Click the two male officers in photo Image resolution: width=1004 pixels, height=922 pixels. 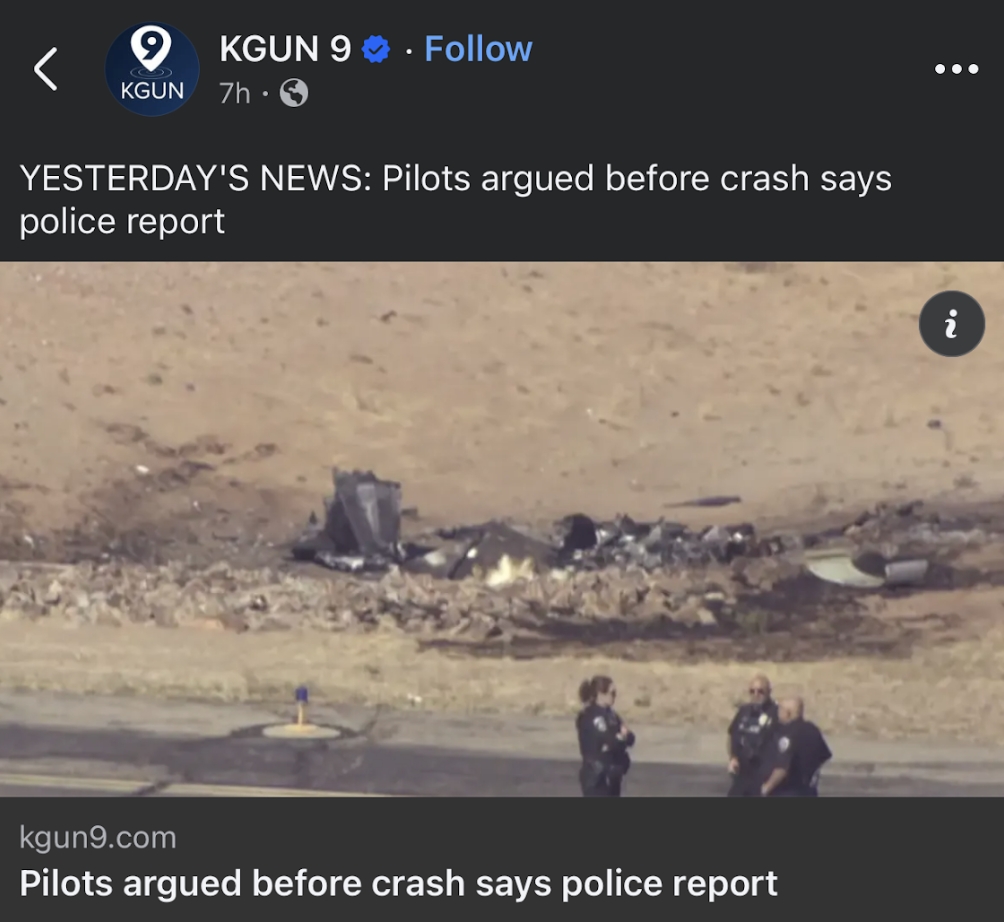[x=778, y=736]
